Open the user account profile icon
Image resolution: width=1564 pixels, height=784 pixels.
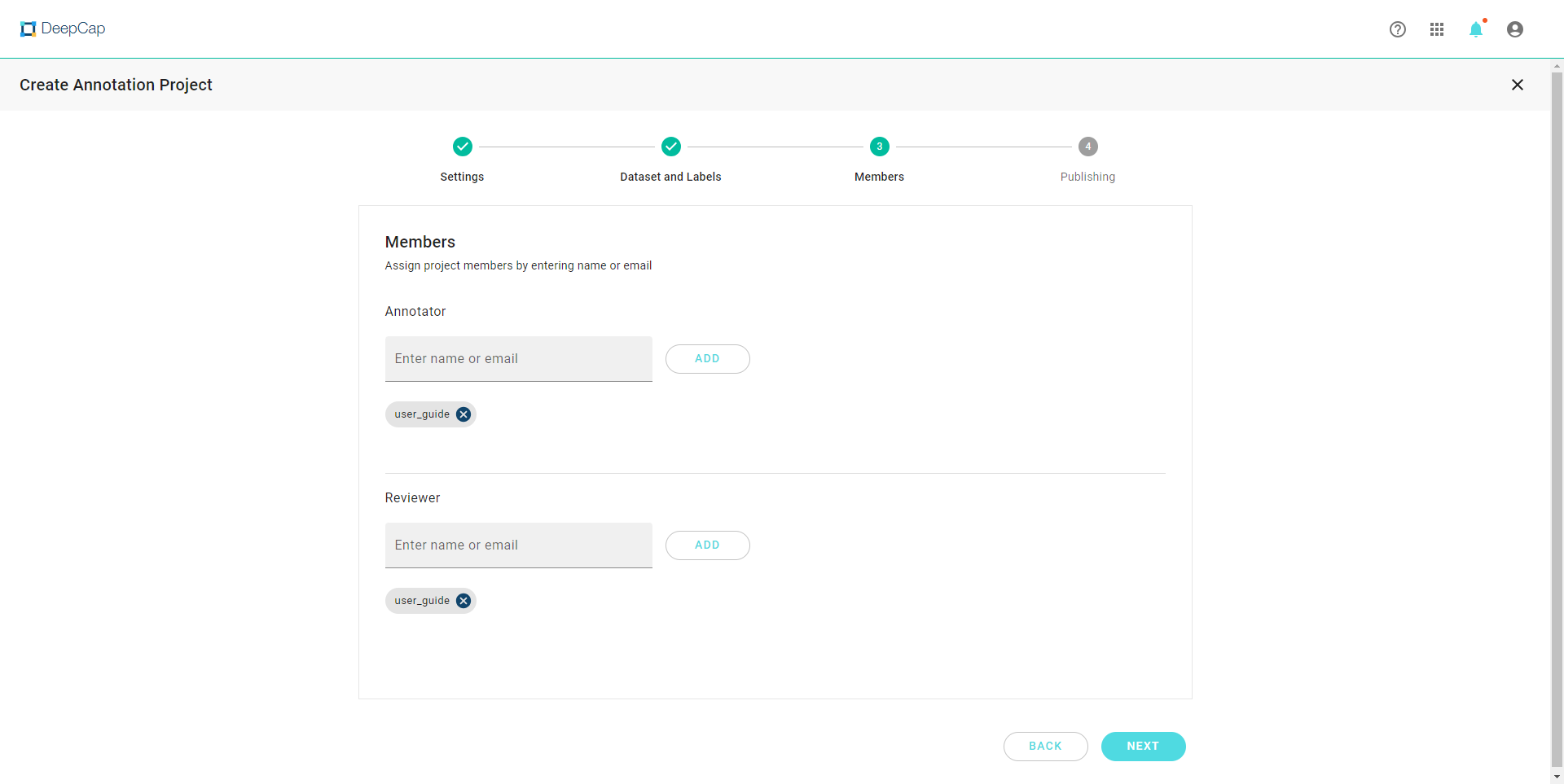1515,29
